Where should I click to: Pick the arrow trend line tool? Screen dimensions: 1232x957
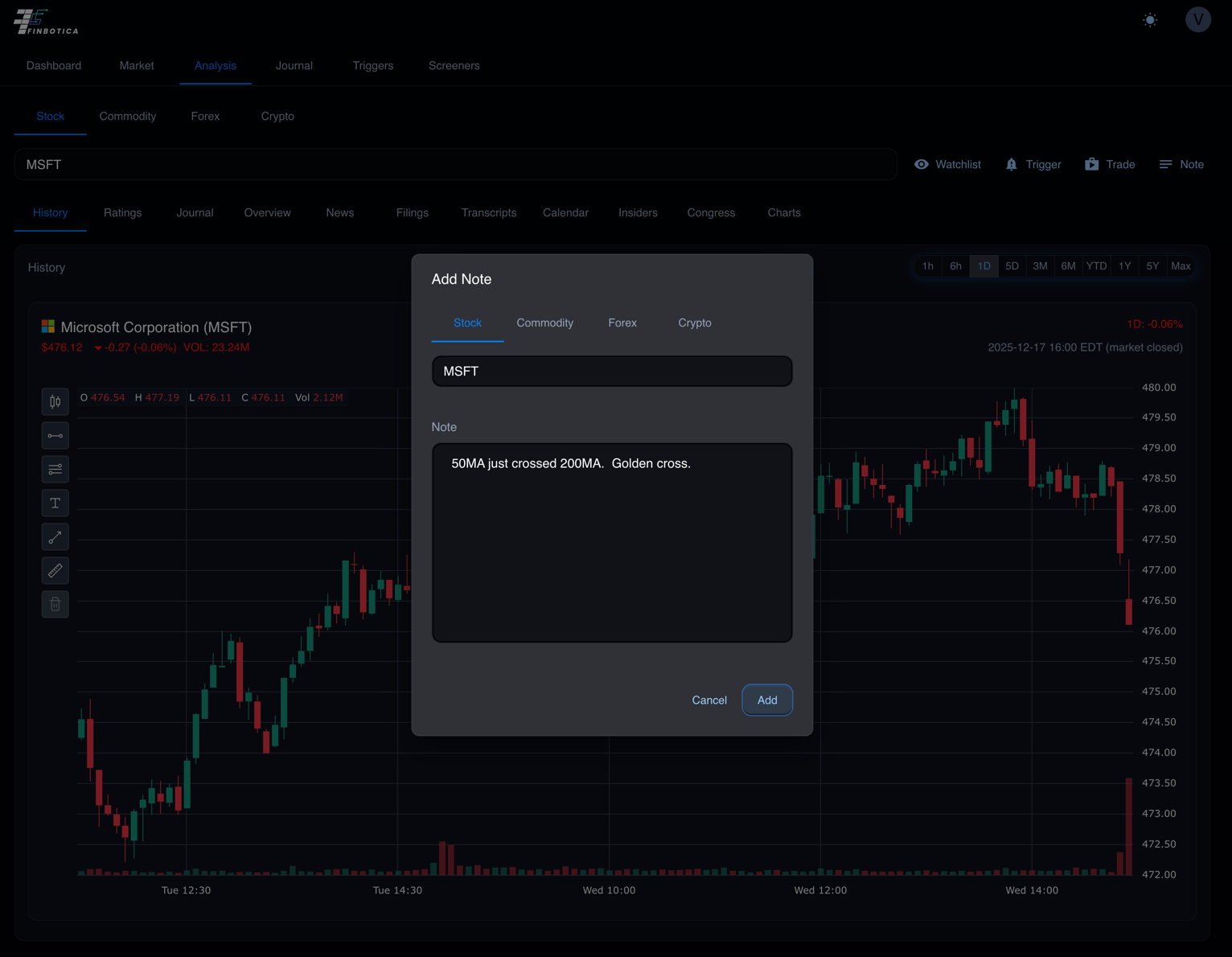point(55,537)
